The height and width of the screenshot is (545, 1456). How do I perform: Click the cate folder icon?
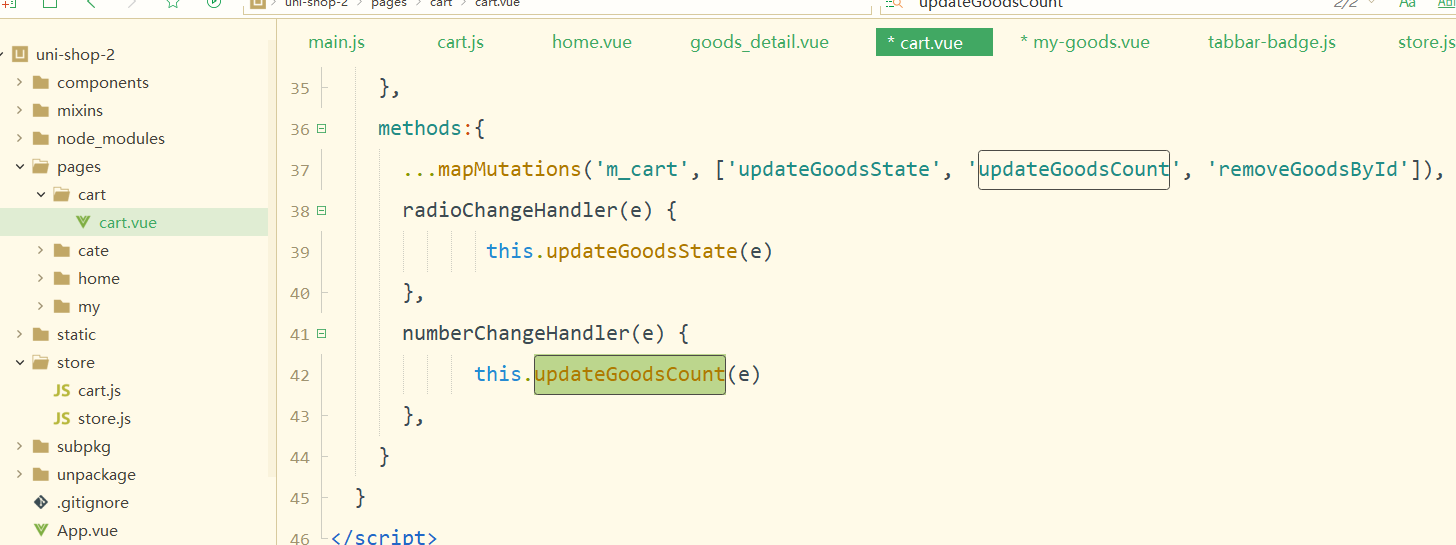click(x=61, y=251)
